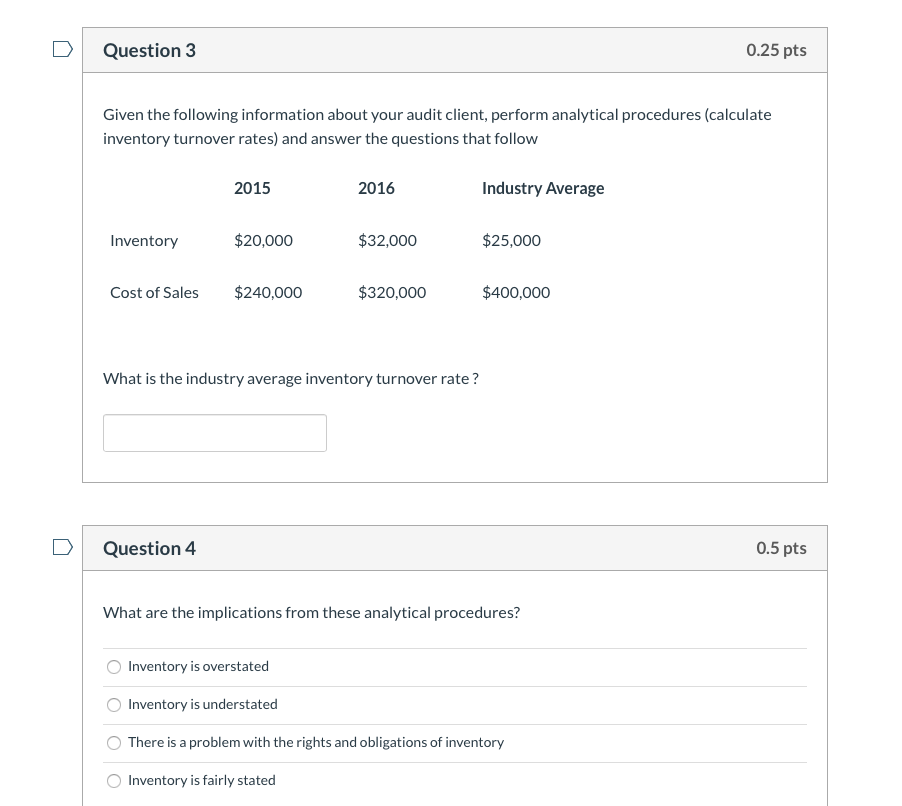Select 'Inventory is overstated'
Image resolution: width=902 pixels, height=806 pixels.
pos(114,667)
